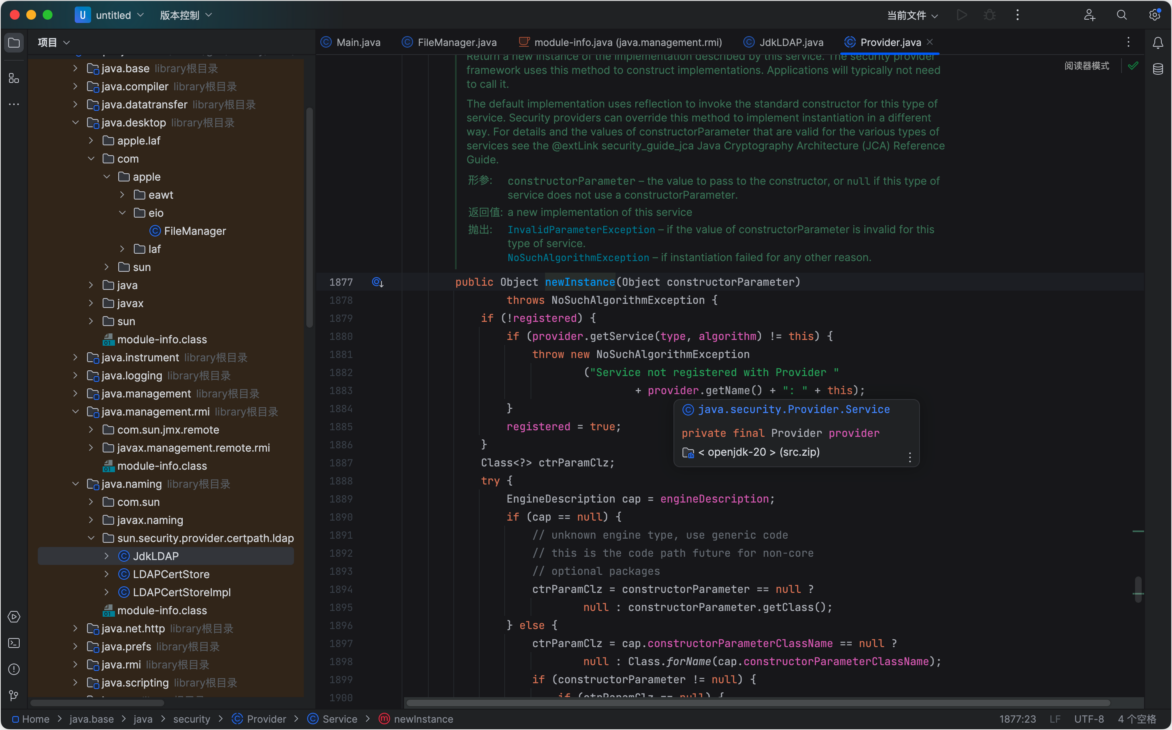Click the project tree vertical scrollbar
The width and height of the screenshot is (1172, 730).
[309, 217]
